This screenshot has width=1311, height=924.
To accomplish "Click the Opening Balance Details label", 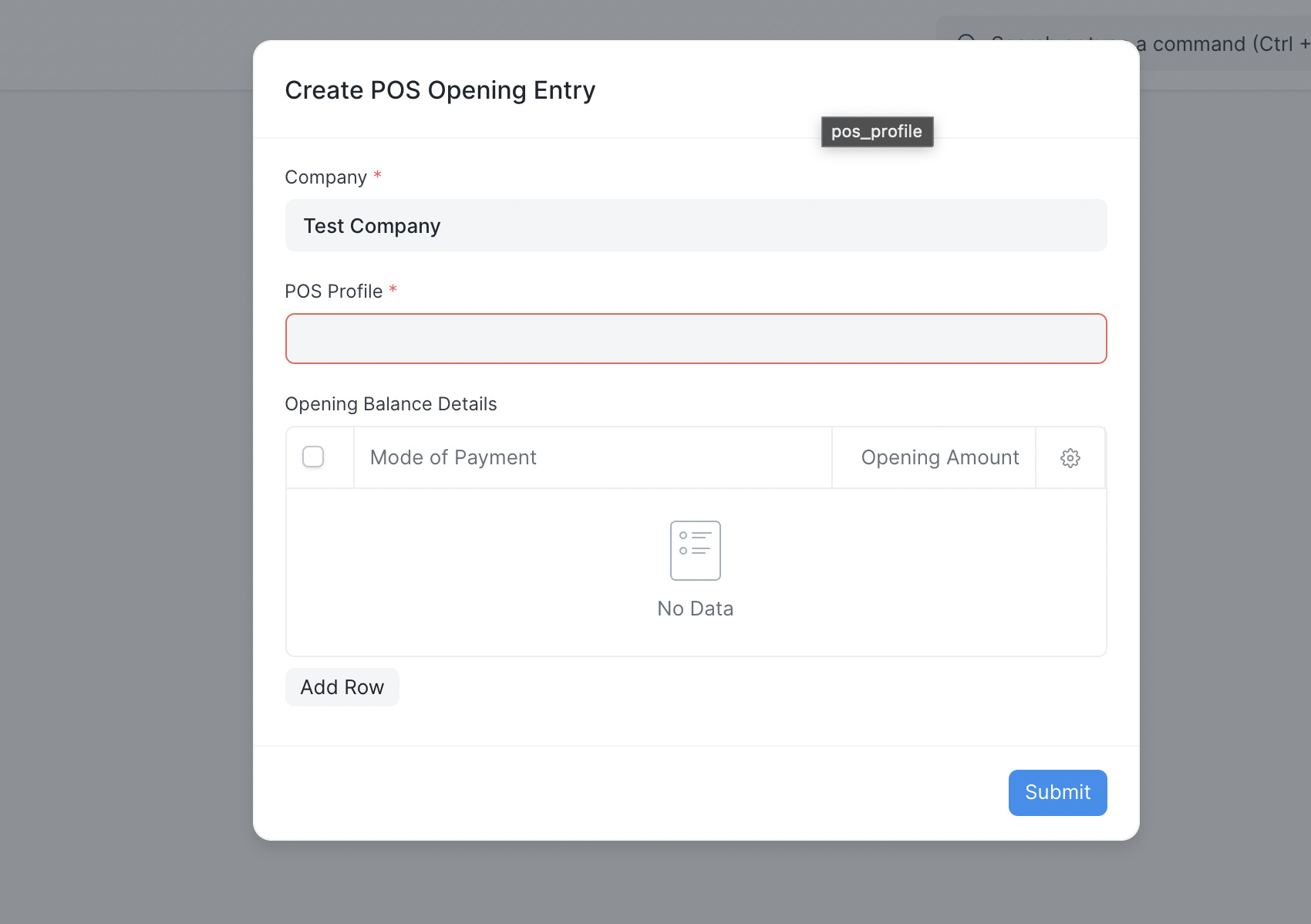I will coord(391,404).
